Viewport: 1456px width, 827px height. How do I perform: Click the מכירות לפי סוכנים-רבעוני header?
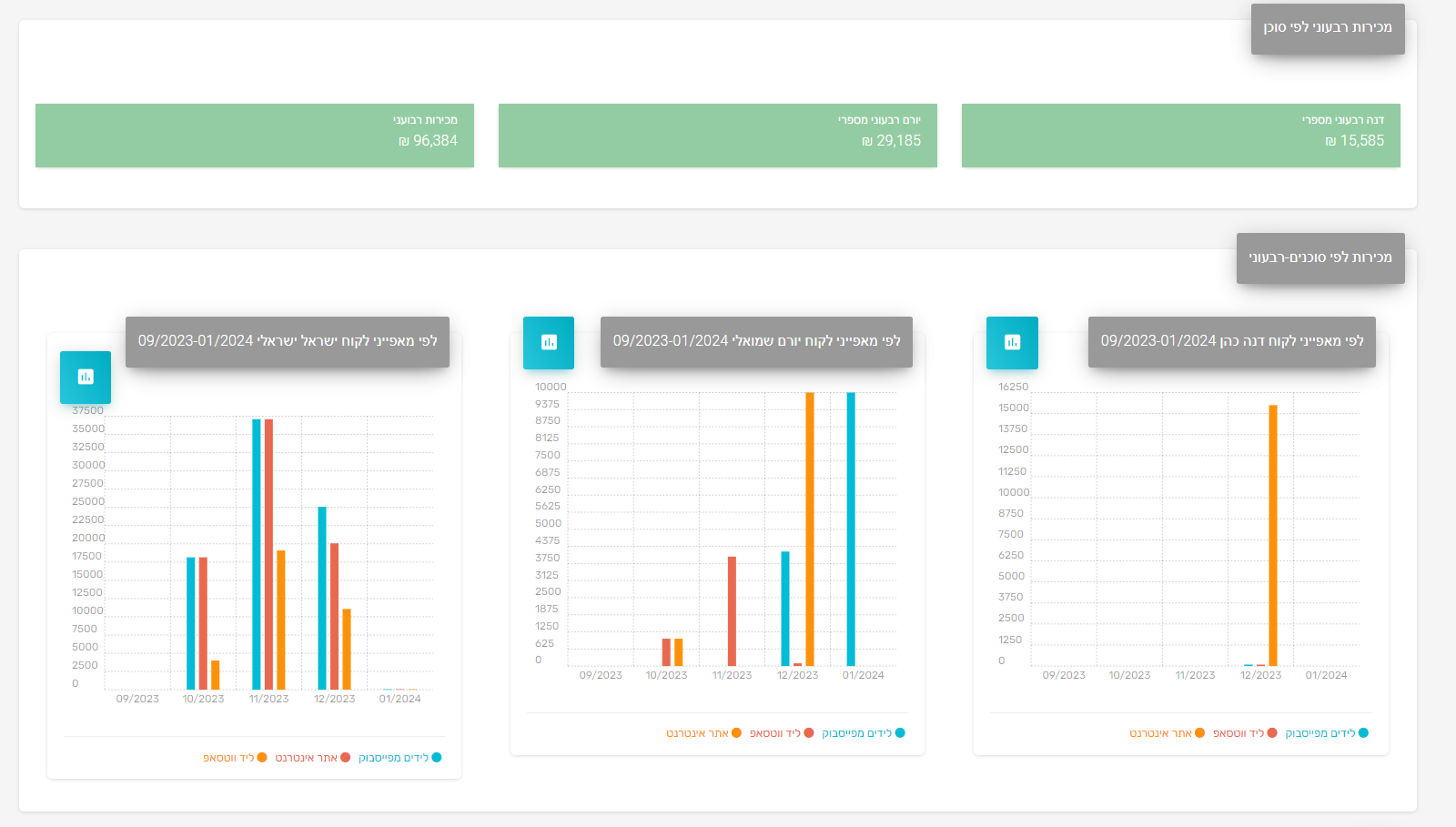tap(1320, 257)
